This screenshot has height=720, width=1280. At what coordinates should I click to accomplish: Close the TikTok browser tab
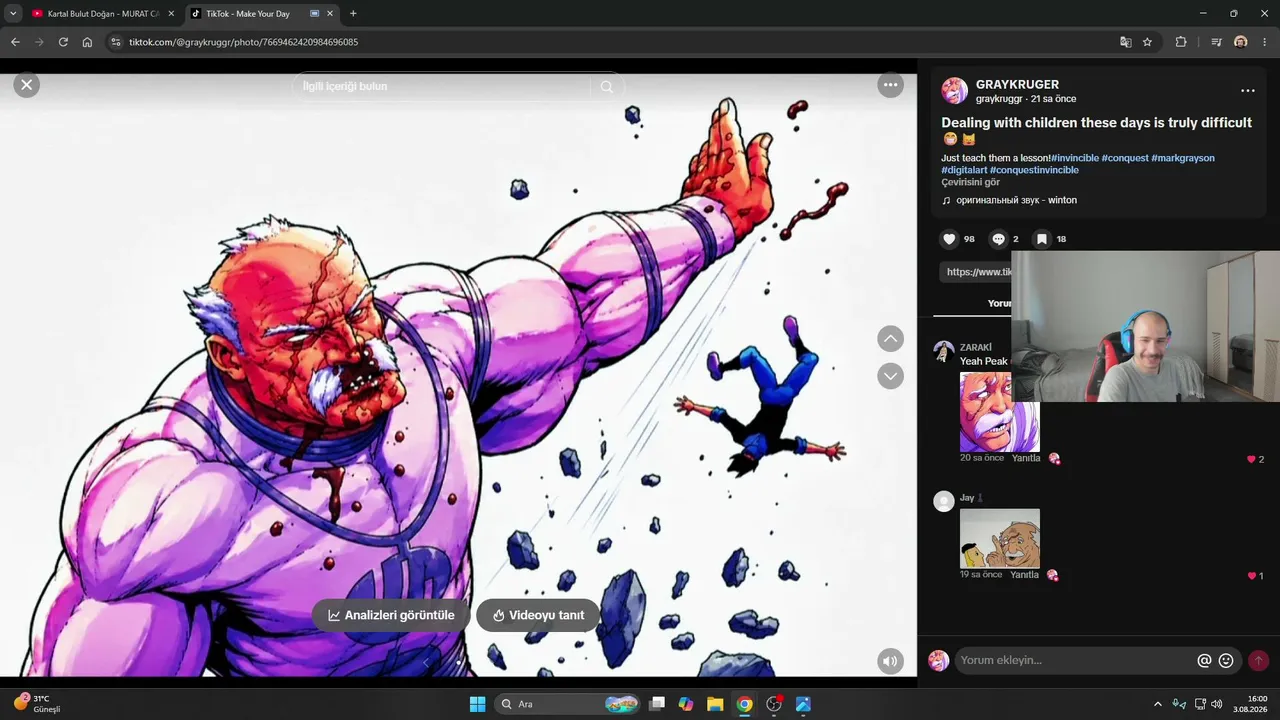(x=331, y=14)
